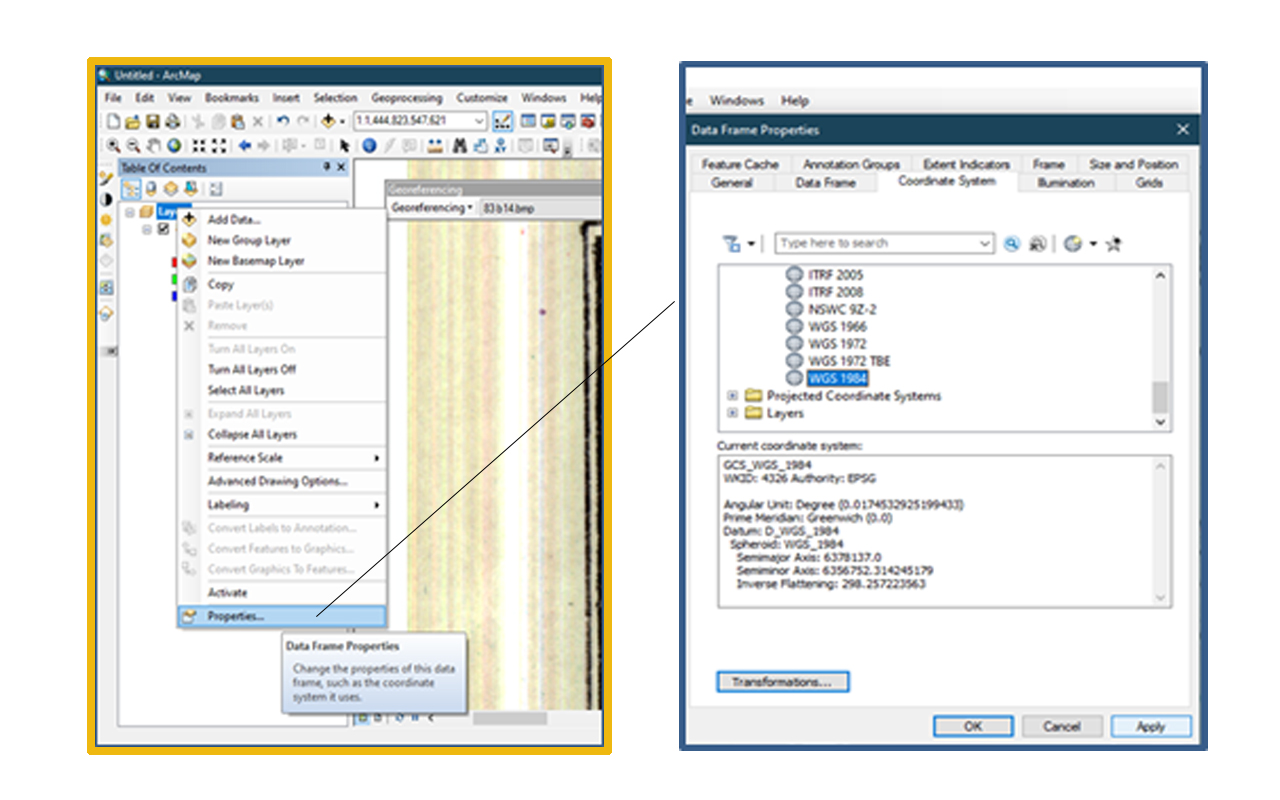
Task: Switch to the Data Frame tab
Action: (825, 183)
